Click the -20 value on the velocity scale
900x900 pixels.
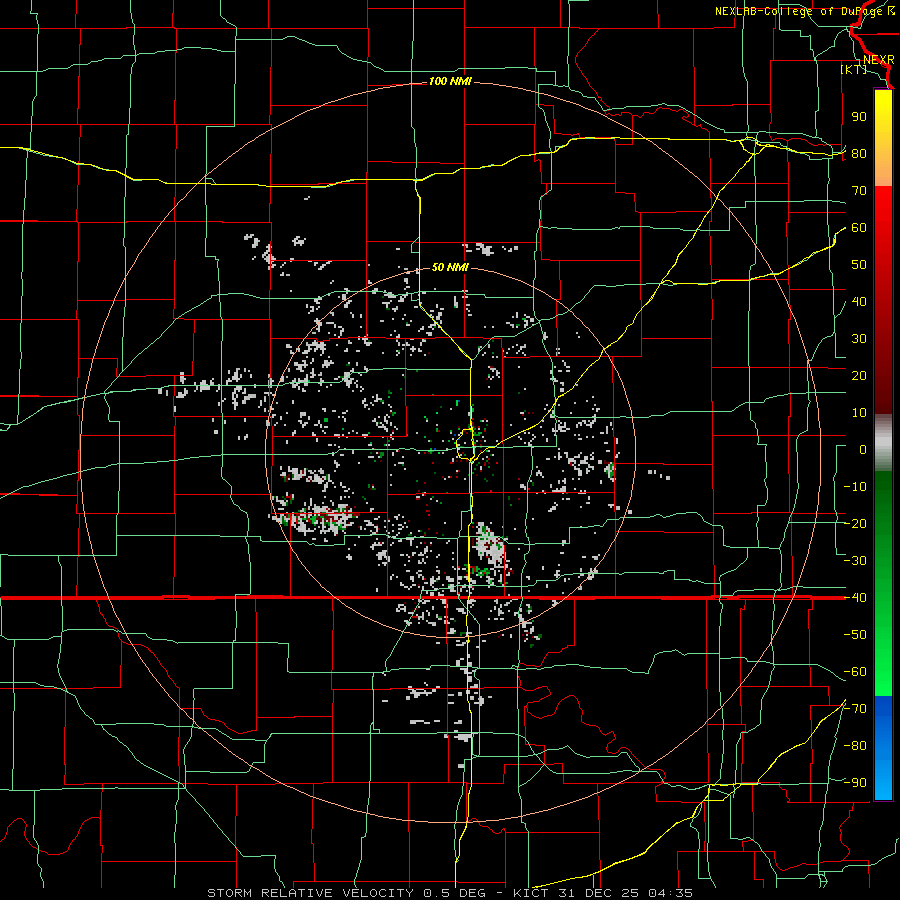(x=855, y=523)
